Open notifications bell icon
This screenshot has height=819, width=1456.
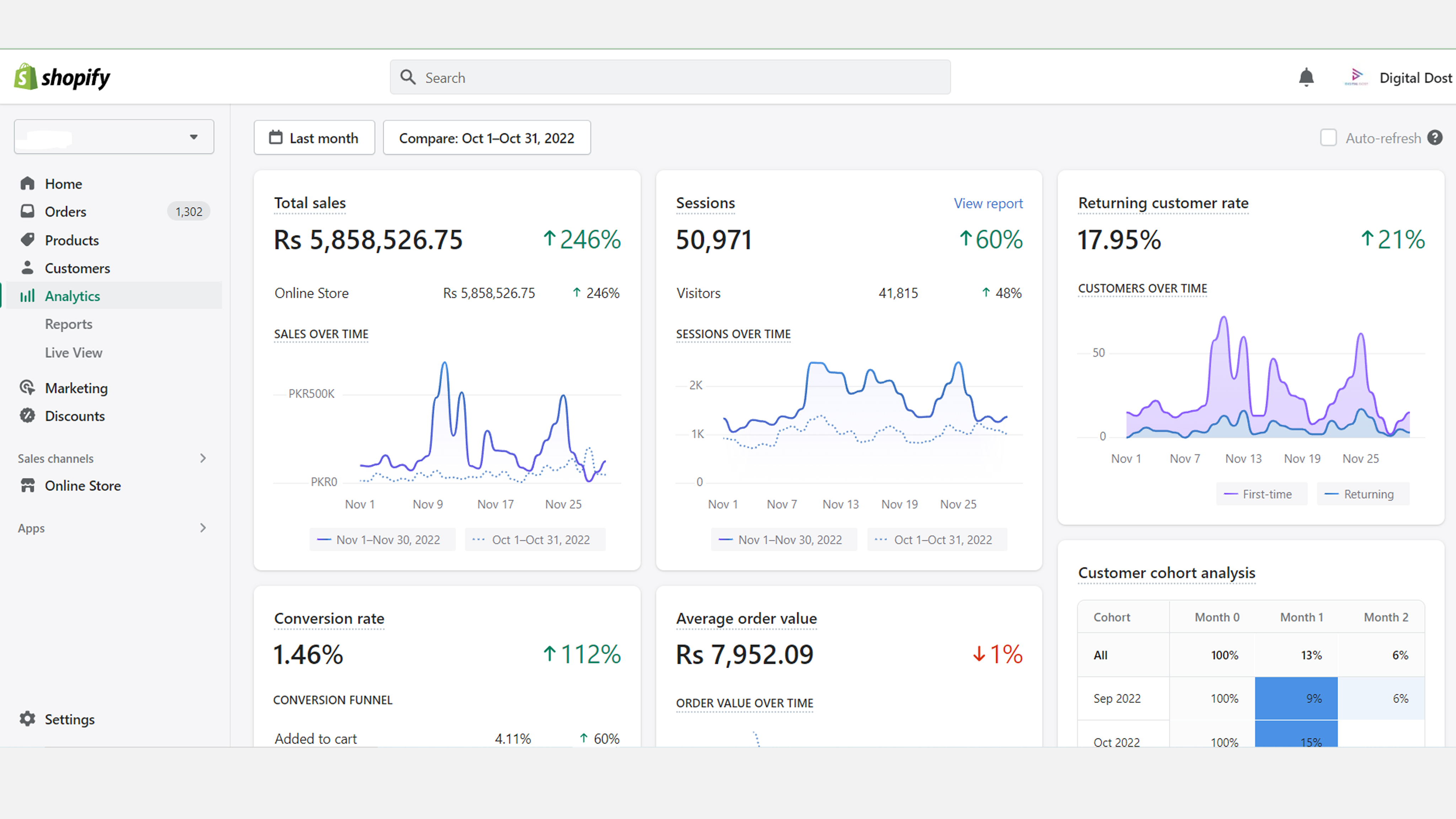(x=1306, y=77)
